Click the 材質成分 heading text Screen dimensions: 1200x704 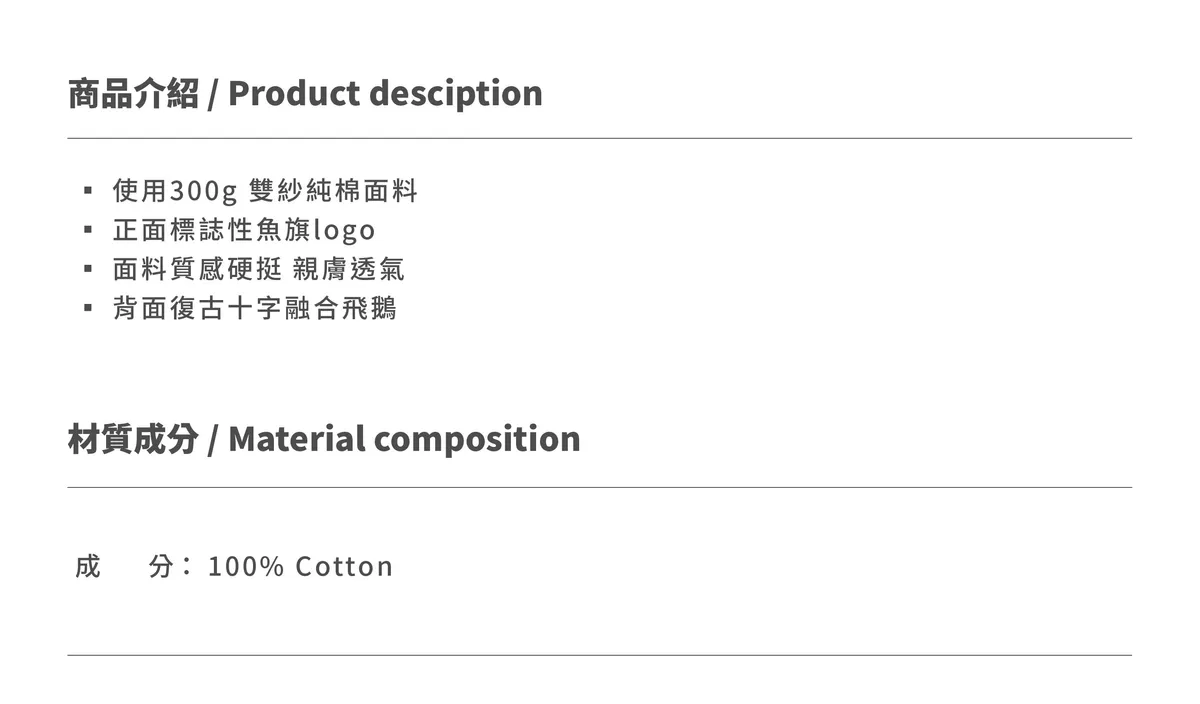[133, 439]
